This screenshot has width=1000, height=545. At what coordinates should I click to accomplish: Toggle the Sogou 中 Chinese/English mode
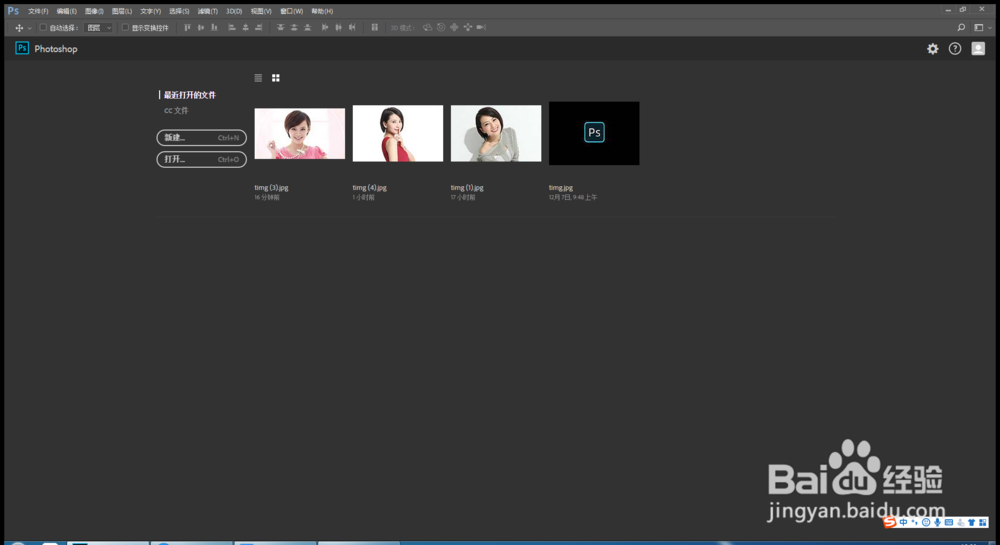click(904, 522)
